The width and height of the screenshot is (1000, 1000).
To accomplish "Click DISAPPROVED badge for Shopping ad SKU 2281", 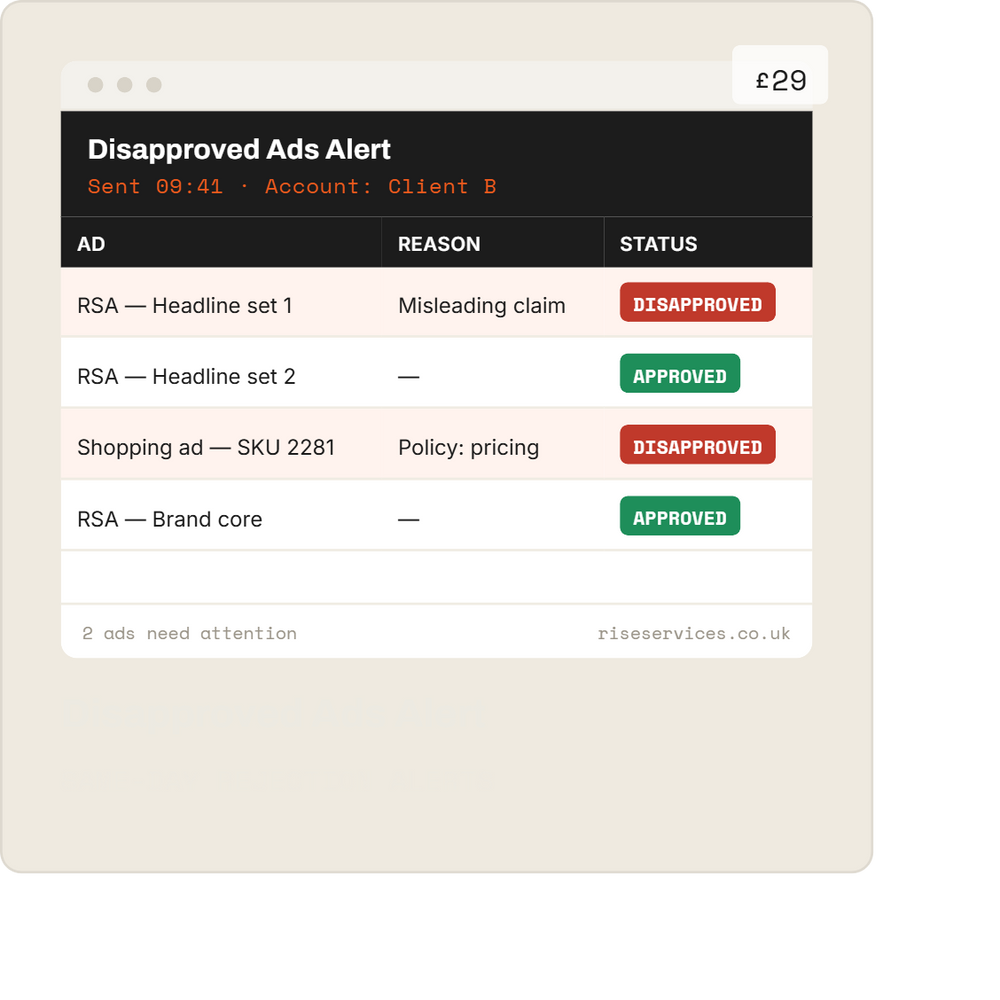I will click(698, 445).
